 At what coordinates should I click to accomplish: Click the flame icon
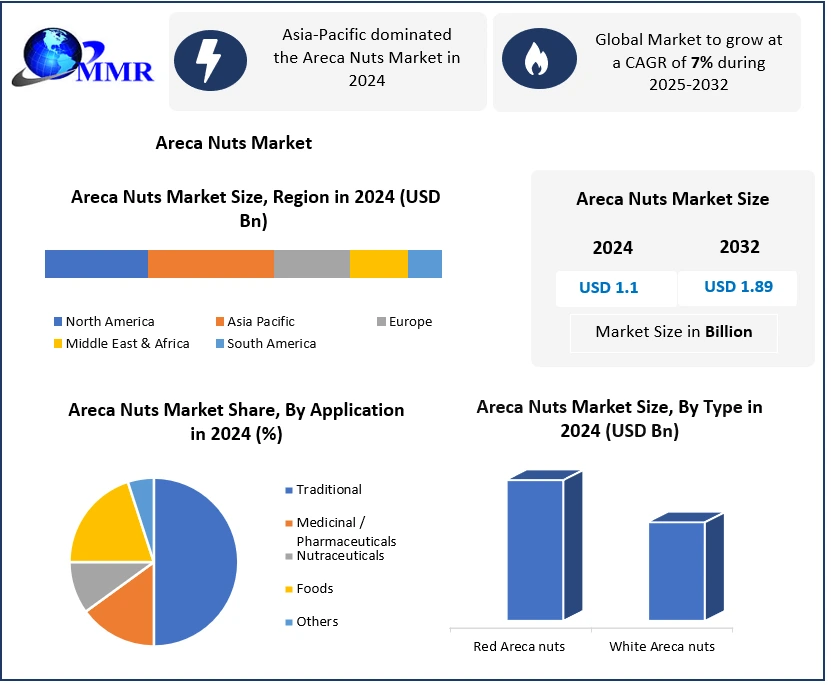coord(537,61)
